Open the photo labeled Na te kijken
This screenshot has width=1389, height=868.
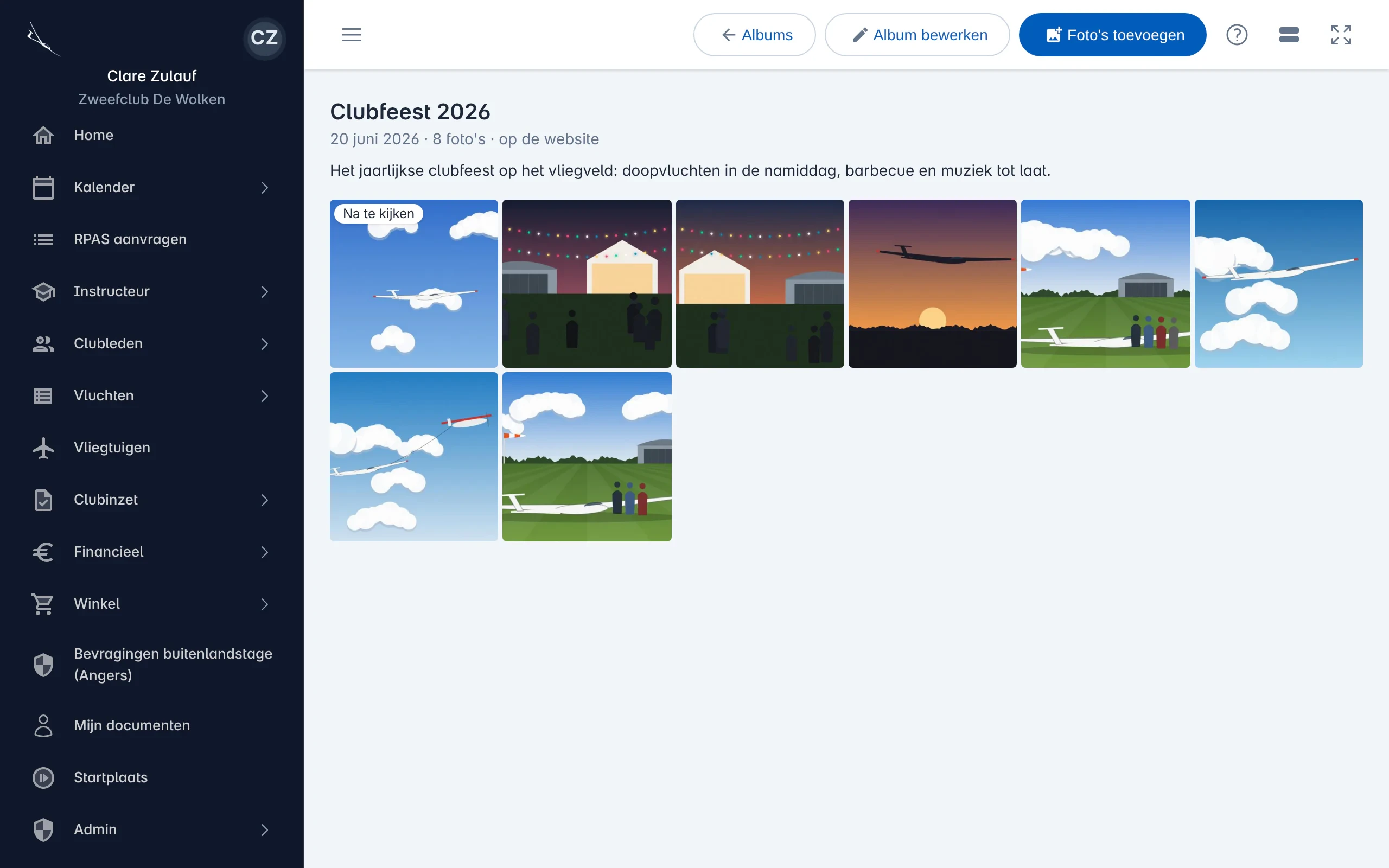click(x=414, y=284)
